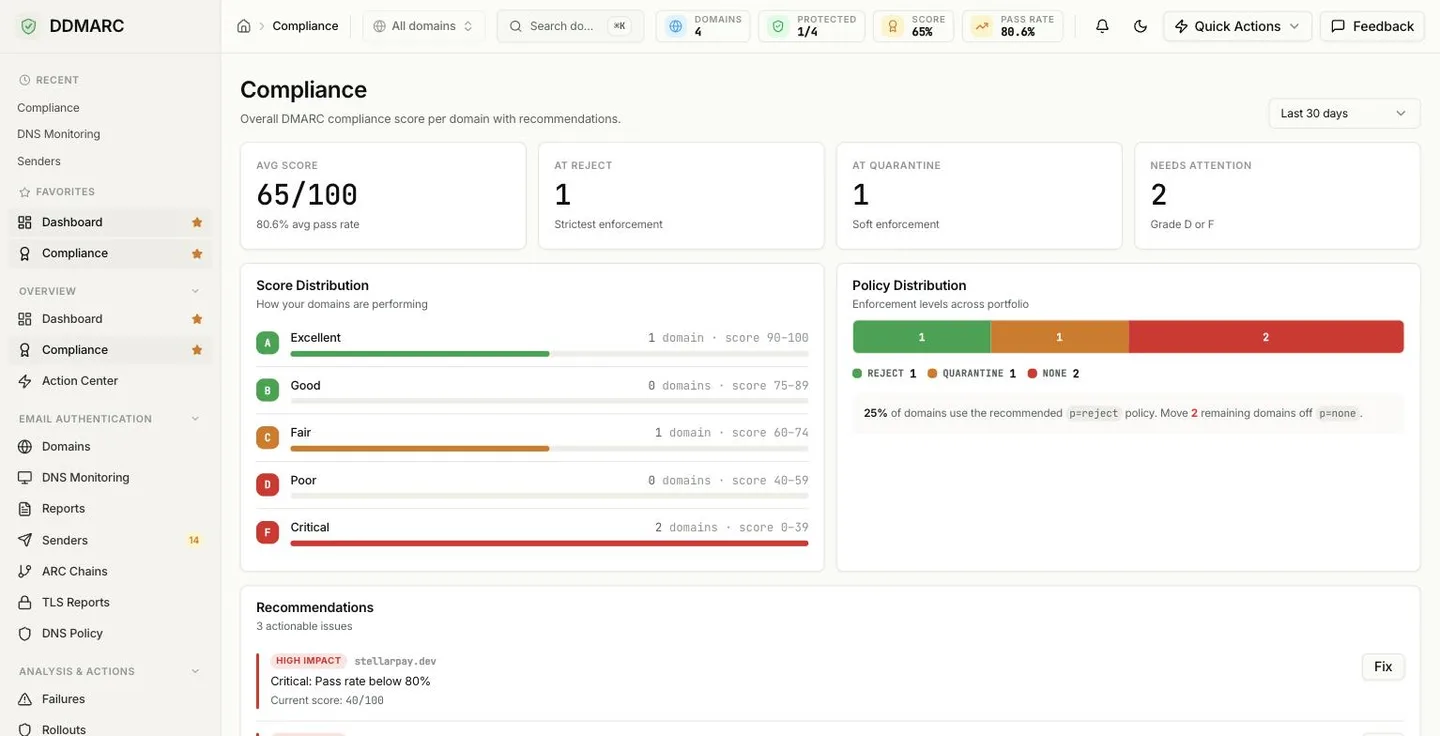The image size is (1440, 736).
Task: Click the Rollouts icon in sidebar
Action: tap(25, 729)
